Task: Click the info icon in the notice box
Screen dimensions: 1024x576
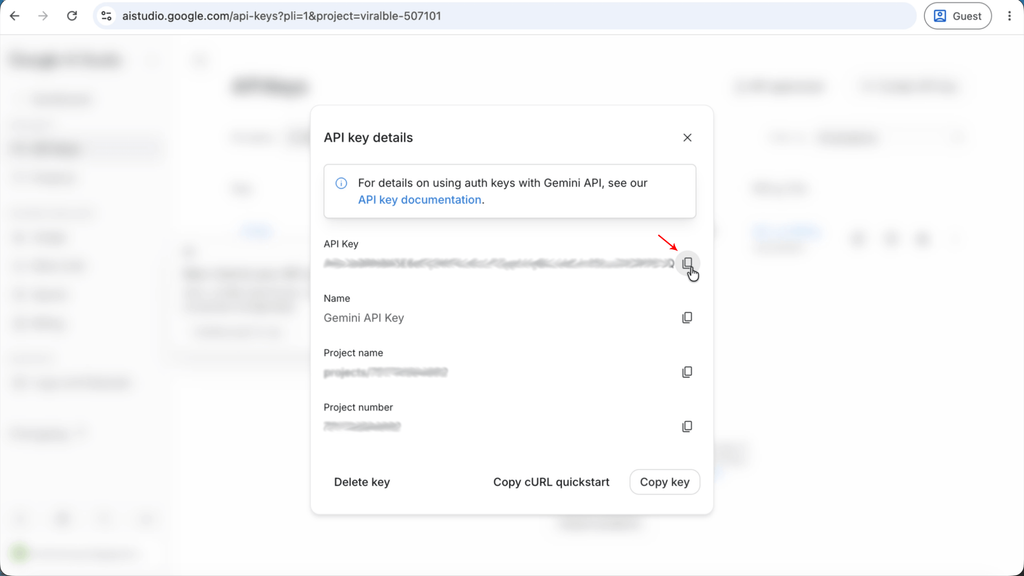Action: pyautogui.click(x=341, y=184)
